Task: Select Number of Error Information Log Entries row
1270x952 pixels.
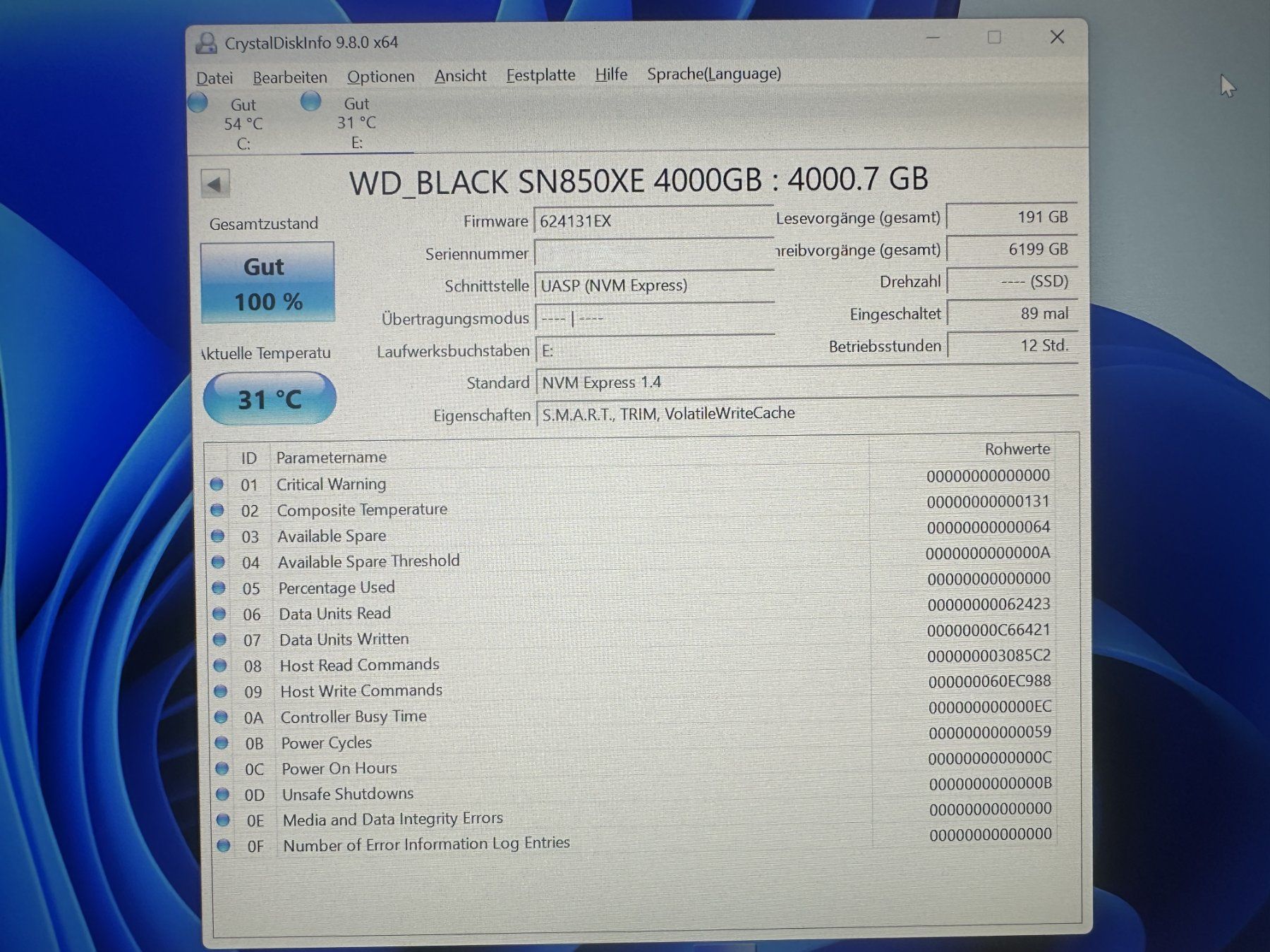Action: (x=635, y=841)
